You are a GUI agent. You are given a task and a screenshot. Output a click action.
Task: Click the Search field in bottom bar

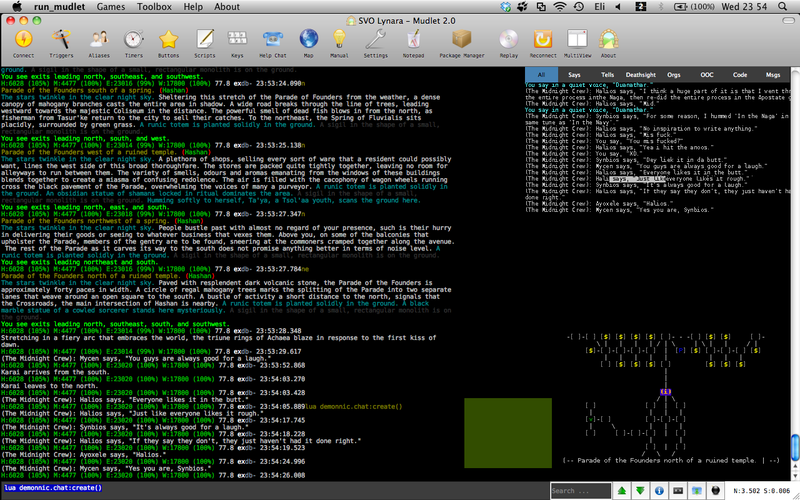click(x=581, y=491)
